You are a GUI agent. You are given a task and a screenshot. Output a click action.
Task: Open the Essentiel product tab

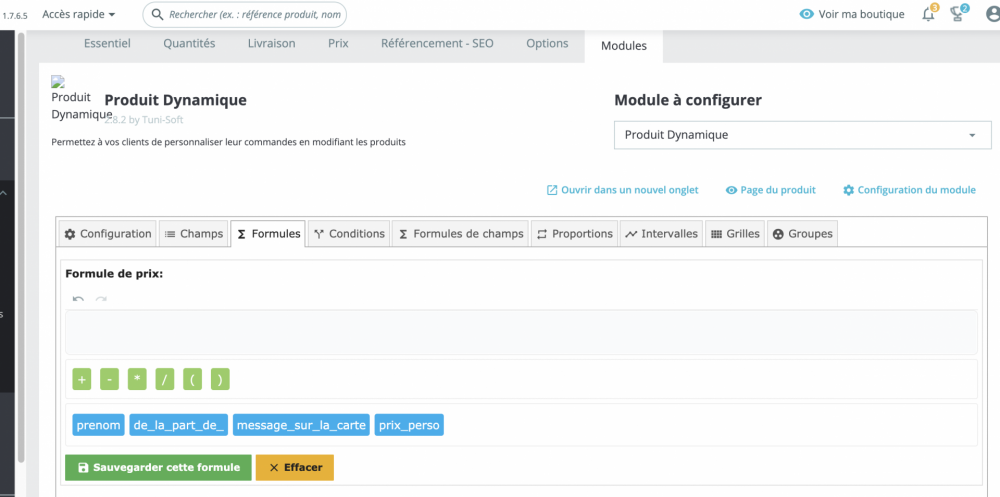tap(107, 43)
